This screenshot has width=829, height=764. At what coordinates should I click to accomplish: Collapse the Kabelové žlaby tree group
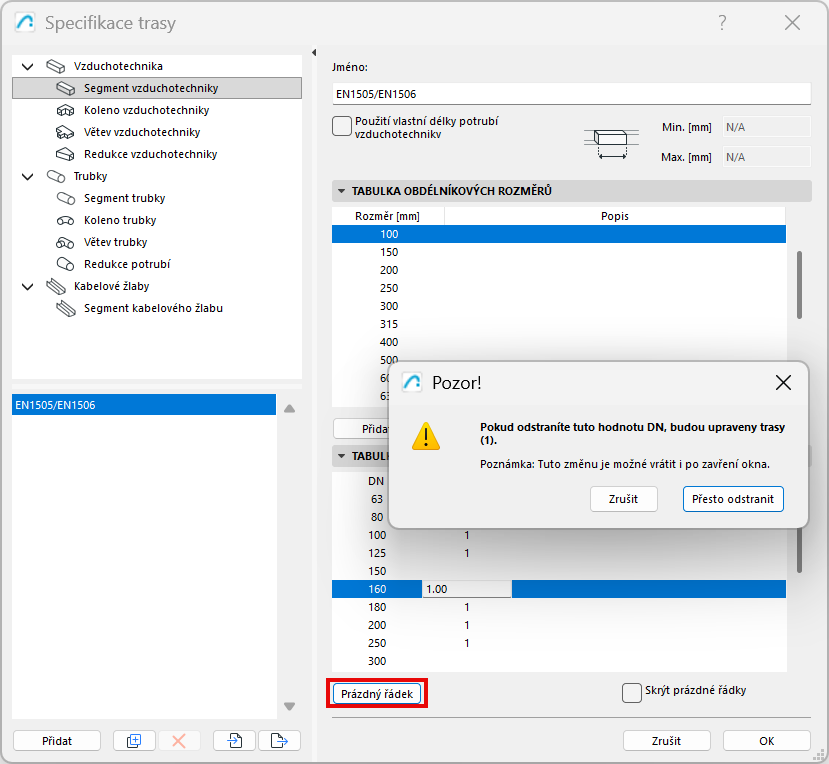(x=27, y=287)
